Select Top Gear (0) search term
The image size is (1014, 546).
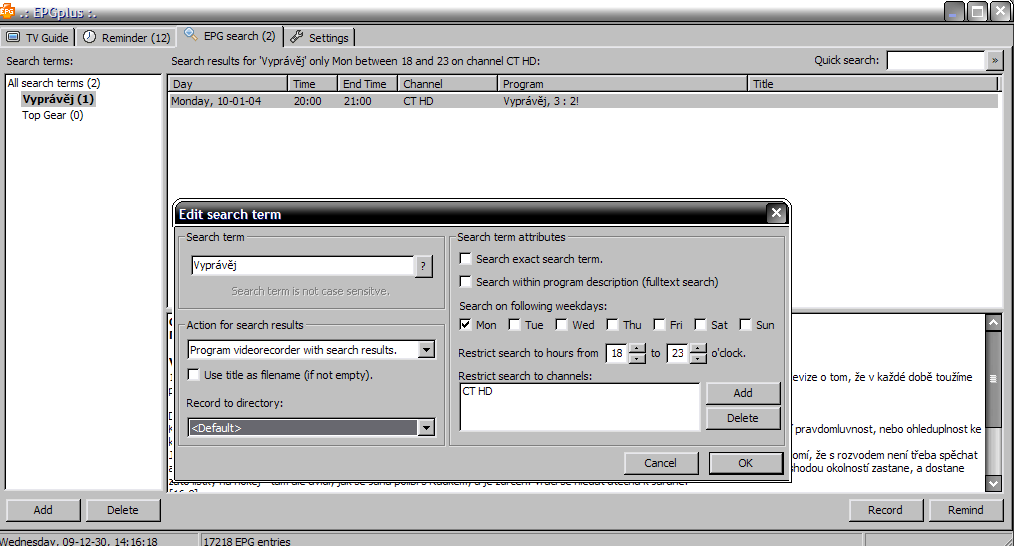point(52,115)
